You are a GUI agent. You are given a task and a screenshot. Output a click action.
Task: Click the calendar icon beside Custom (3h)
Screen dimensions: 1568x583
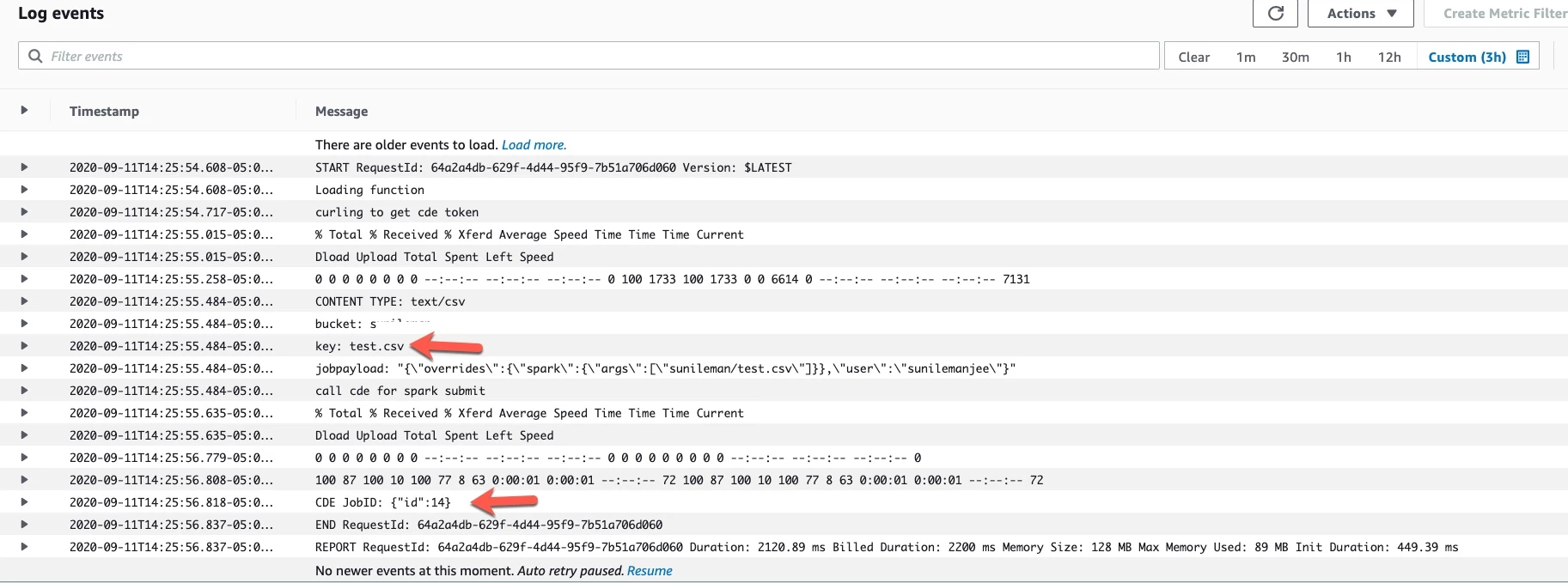tap(1523, 57)
